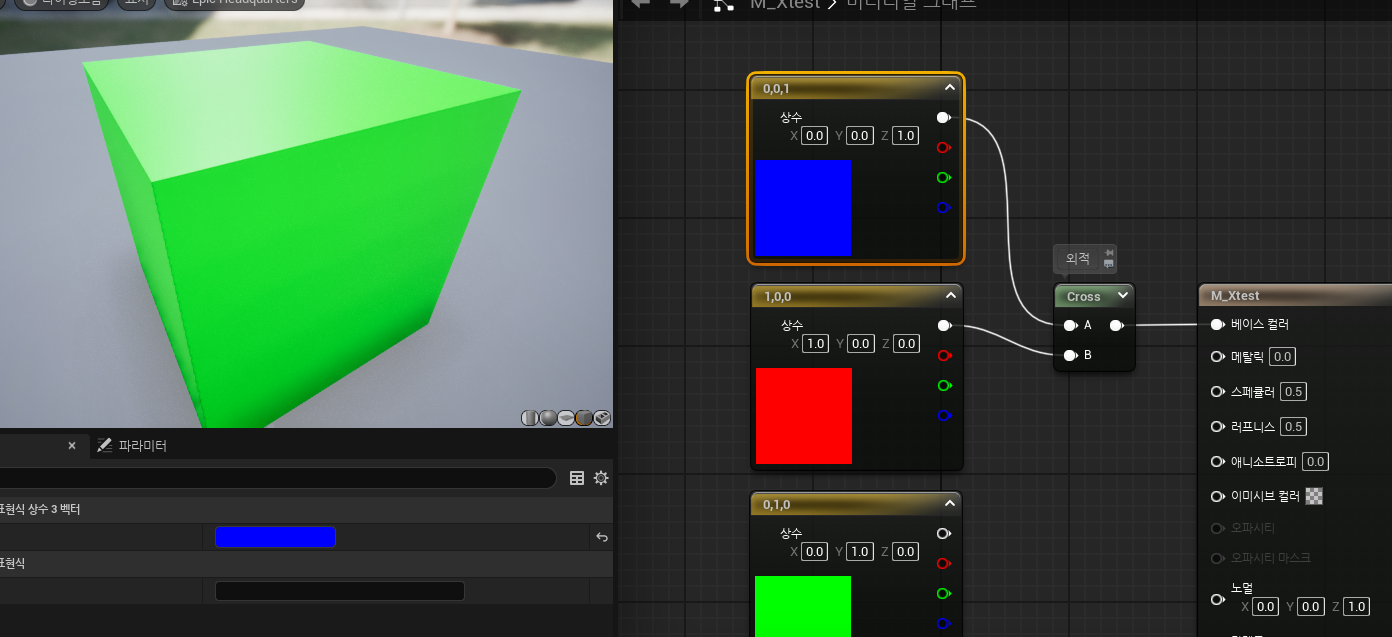Collapse the 1,0,0 node with its chevron
The width and height of the screenshot is (1392, 637).
pos(950,296)
